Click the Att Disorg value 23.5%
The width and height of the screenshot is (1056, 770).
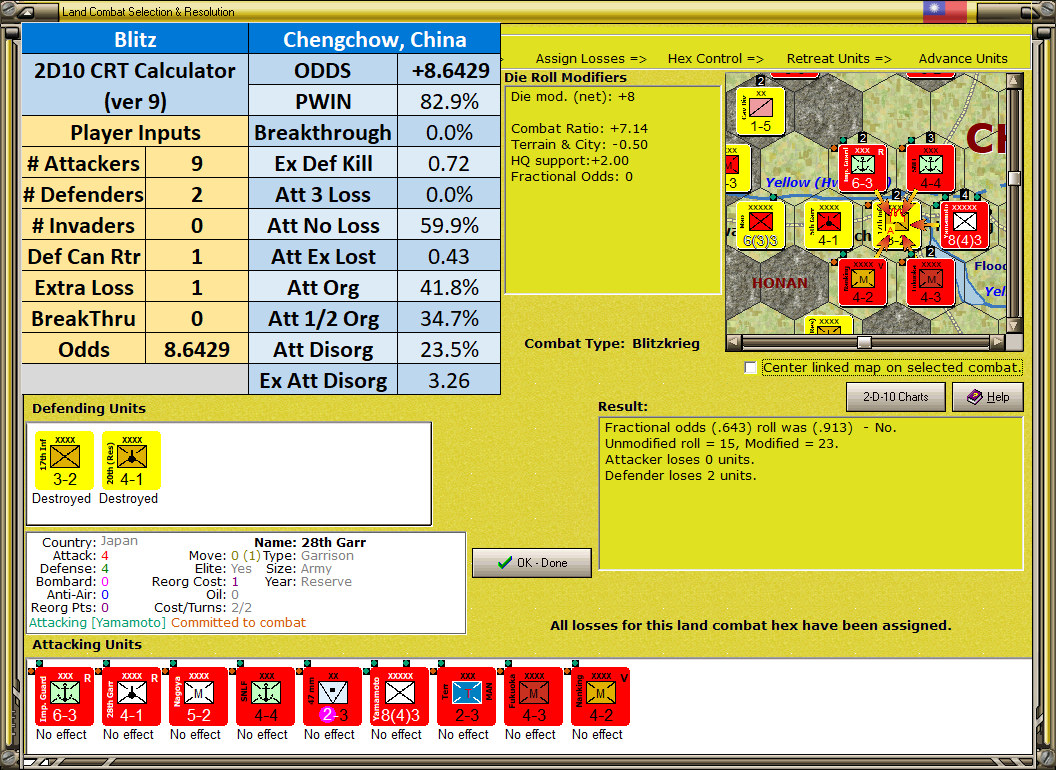(x=449, y=350)
